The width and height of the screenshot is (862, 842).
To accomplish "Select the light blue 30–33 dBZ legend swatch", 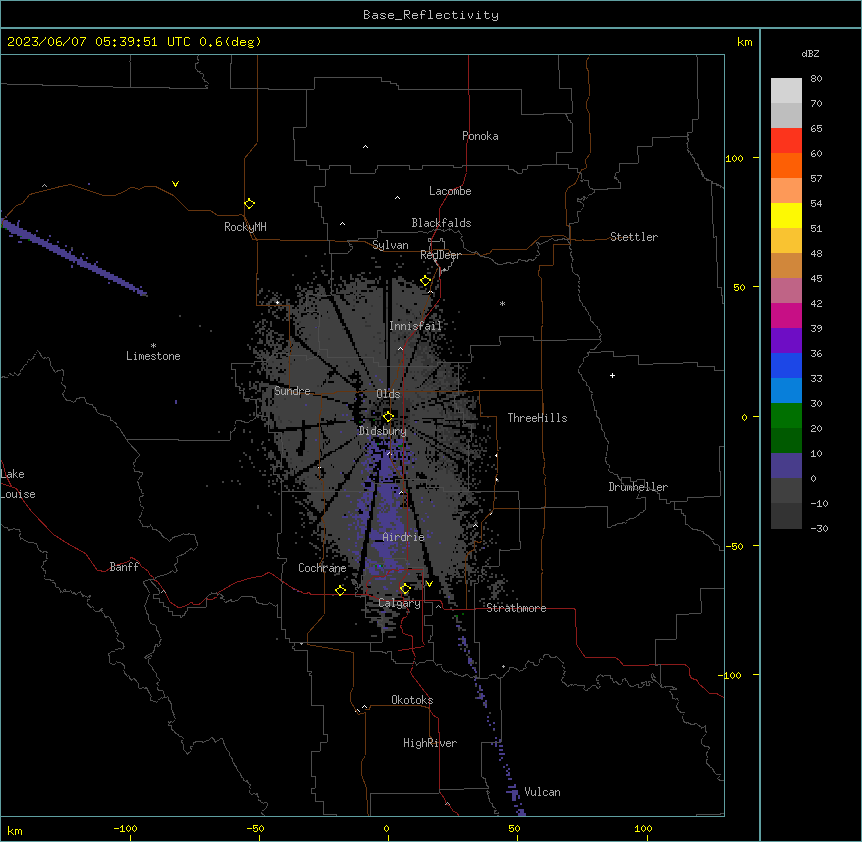I will tap(786, 391).
